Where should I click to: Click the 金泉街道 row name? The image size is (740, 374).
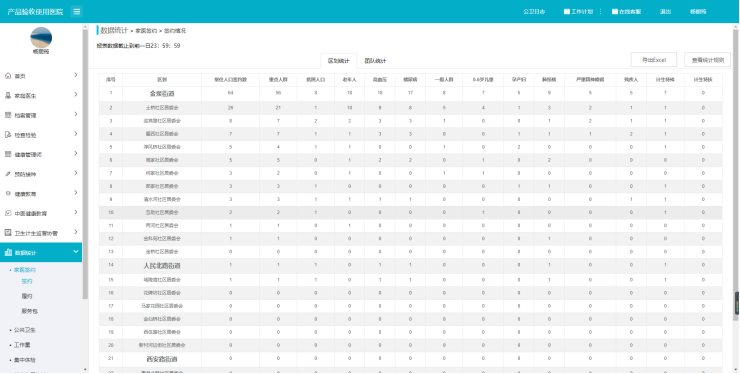point(162,94)
